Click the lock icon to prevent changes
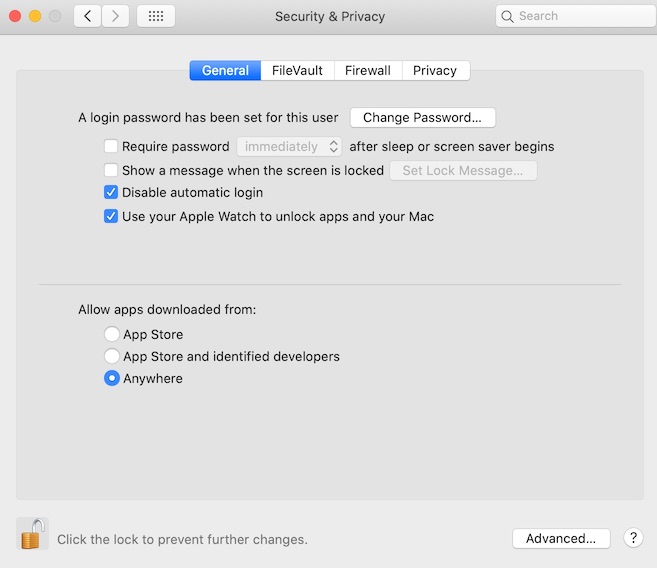This screenshot has width=657, height=568. coord(32,534)
